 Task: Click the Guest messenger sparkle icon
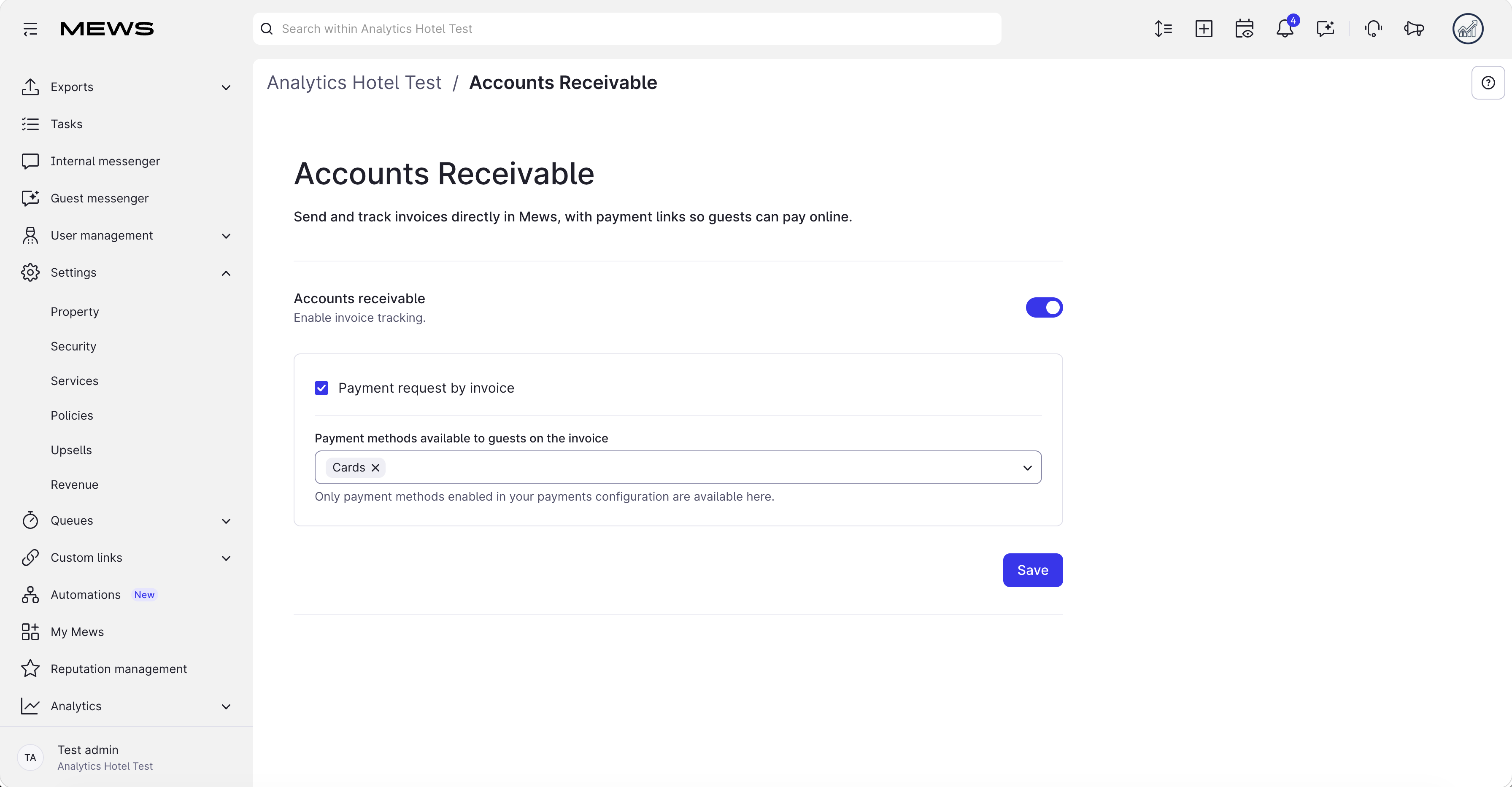pos(30,198)
